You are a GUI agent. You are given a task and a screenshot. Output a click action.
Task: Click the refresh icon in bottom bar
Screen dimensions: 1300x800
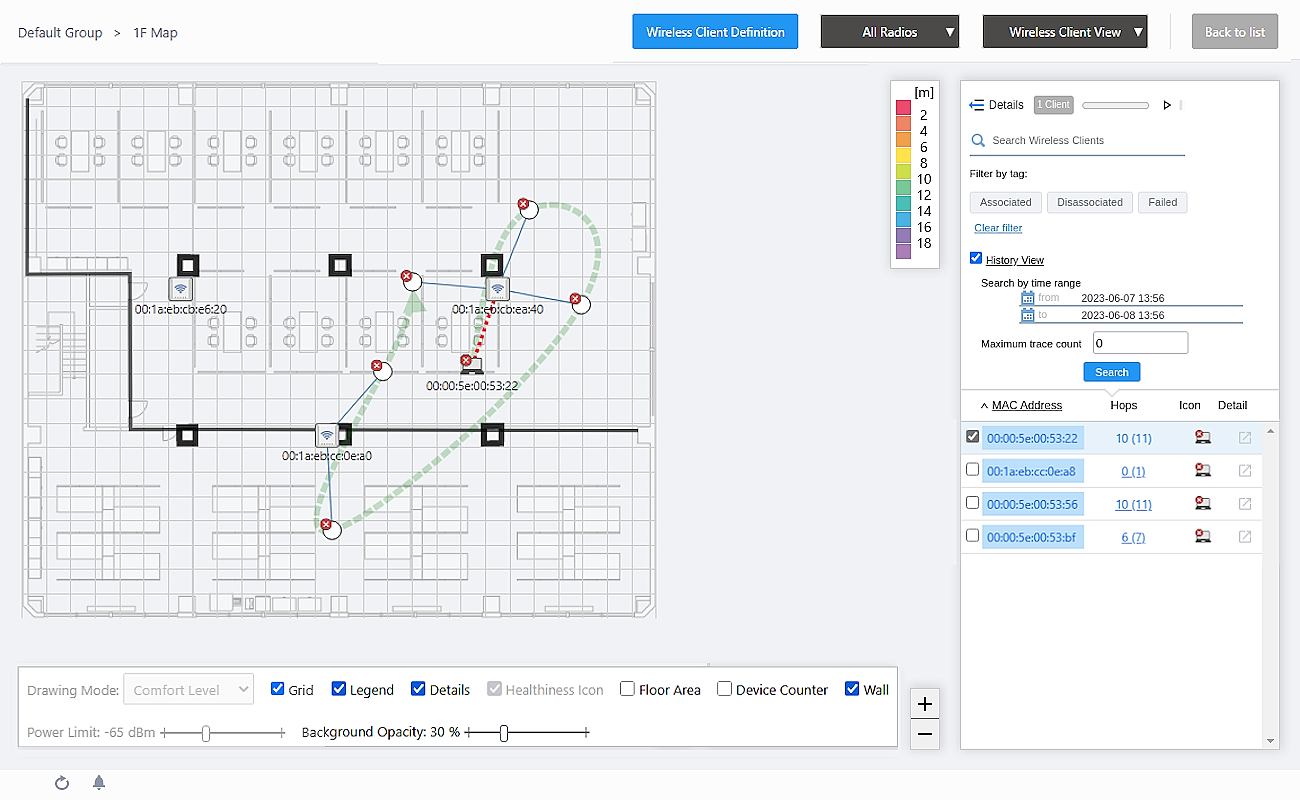pyautogui.click(x=62, y=783)
